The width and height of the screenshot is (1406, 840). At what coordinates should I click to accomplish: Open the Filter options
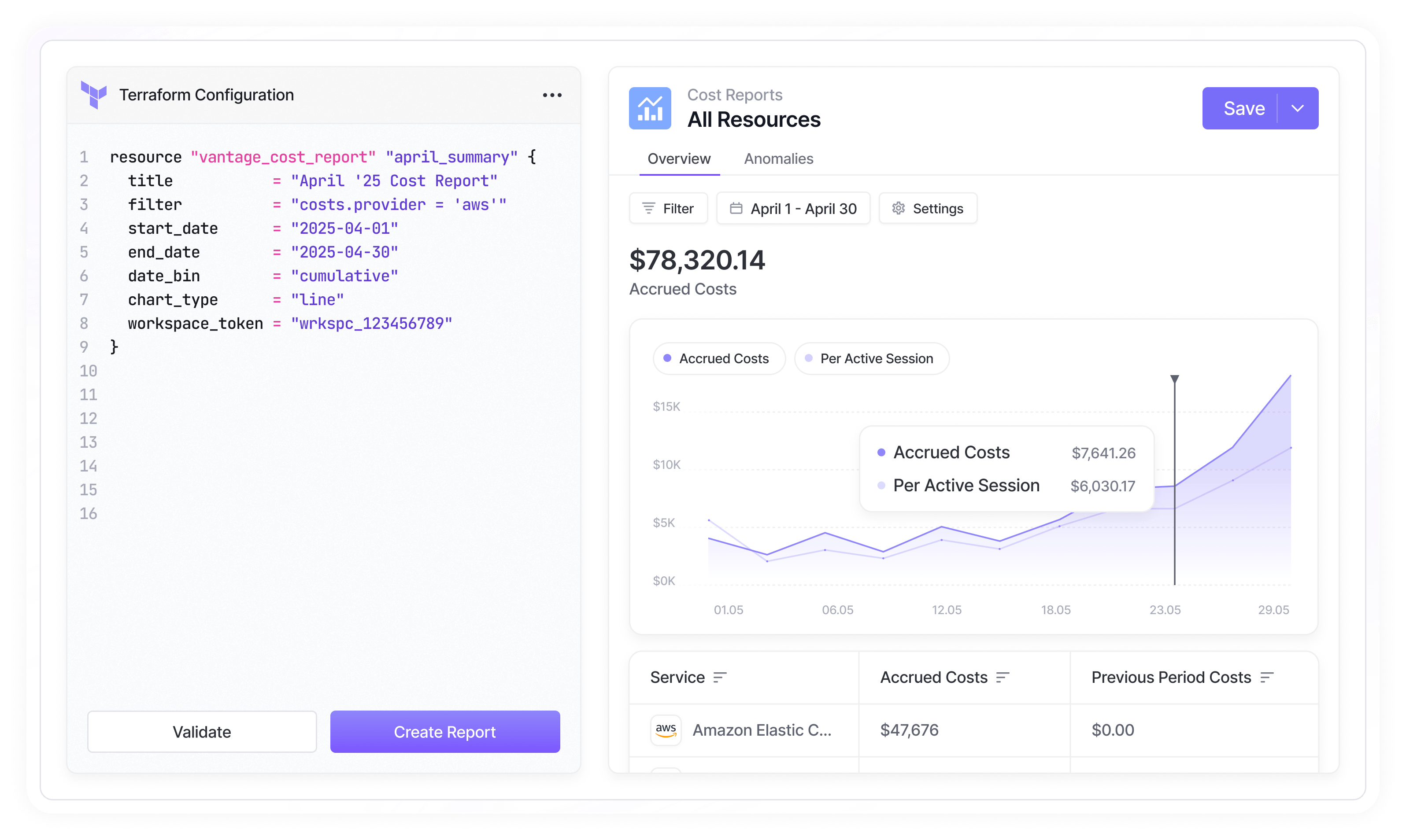click(668, 208)
